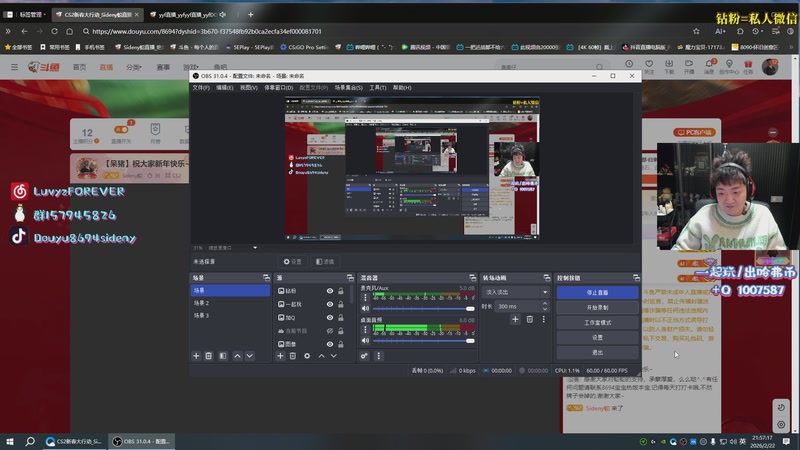The image size is (800, 450).
Task: Click 工作室模式 studio mode button
Action: (597, 322)
